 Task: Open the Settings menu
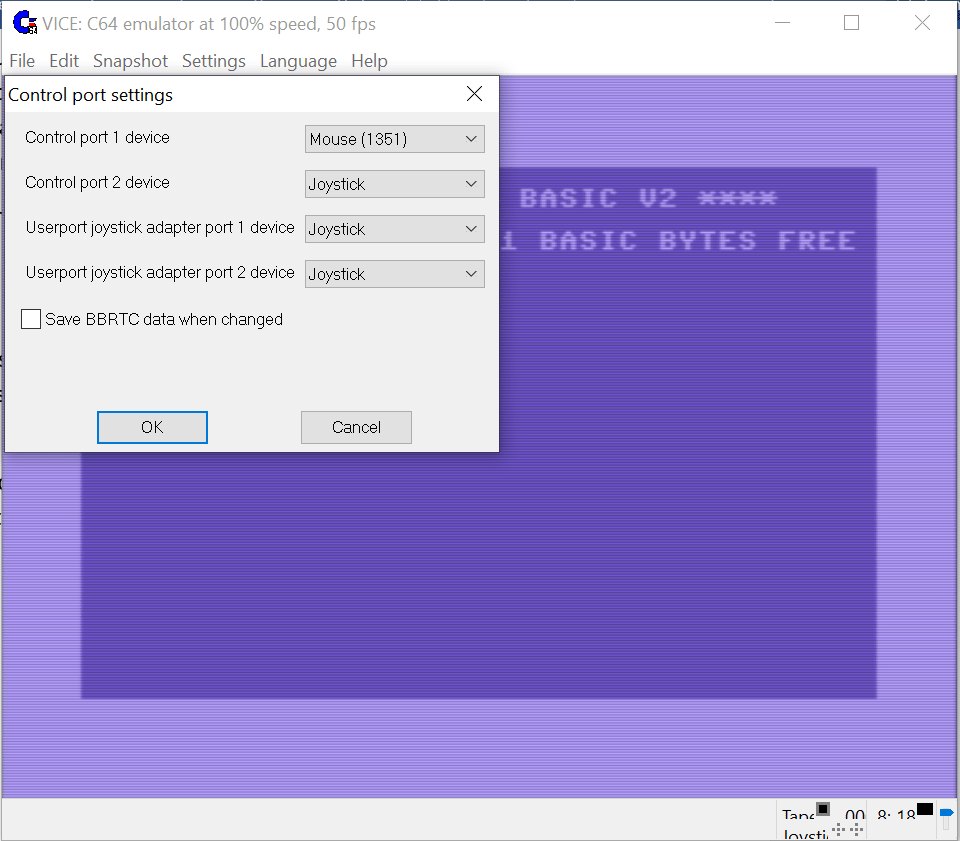(213, 61)
